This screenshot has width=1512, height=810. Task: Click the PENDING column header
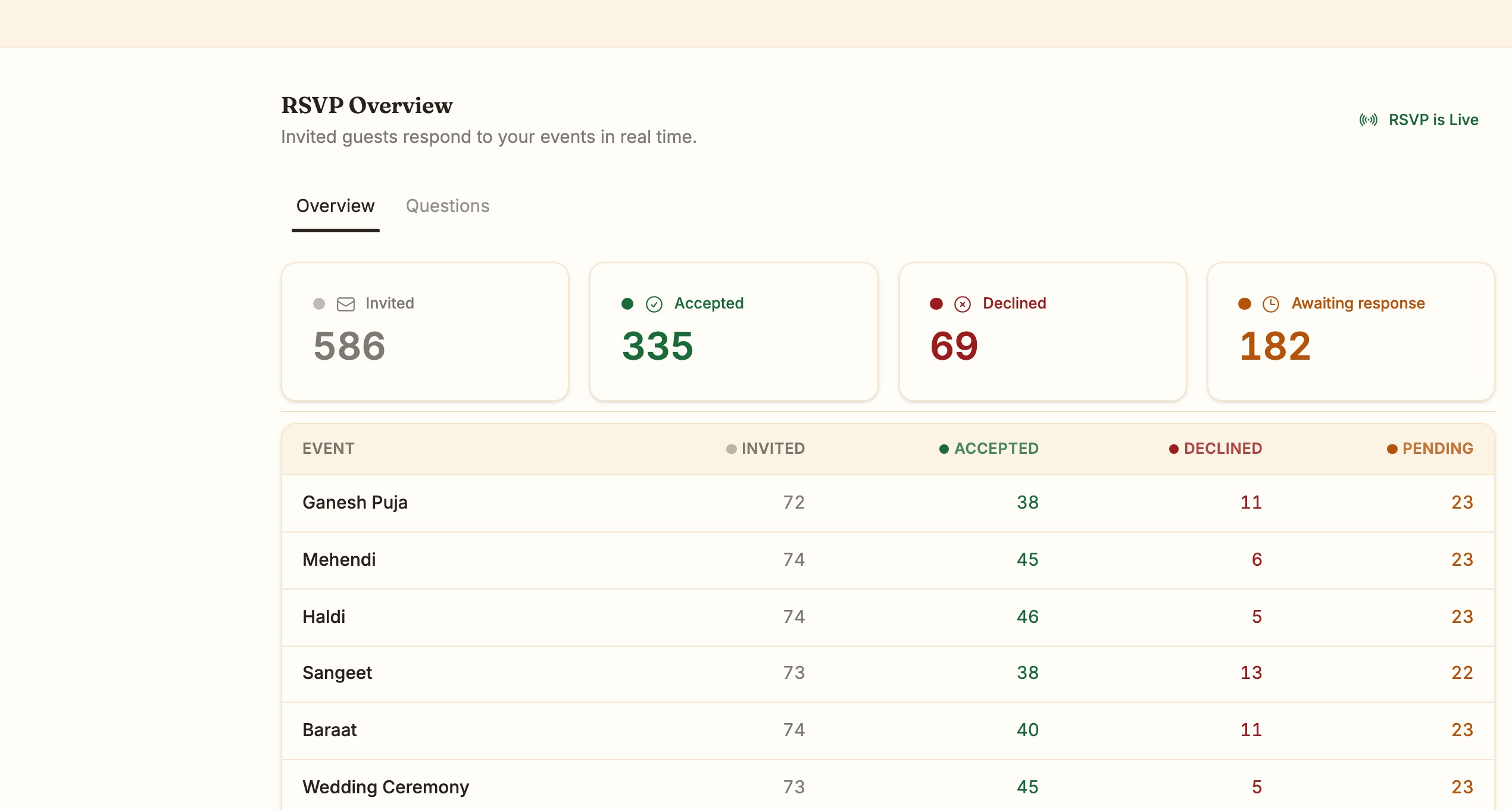pyautogui.click(x=1430, y=448)
